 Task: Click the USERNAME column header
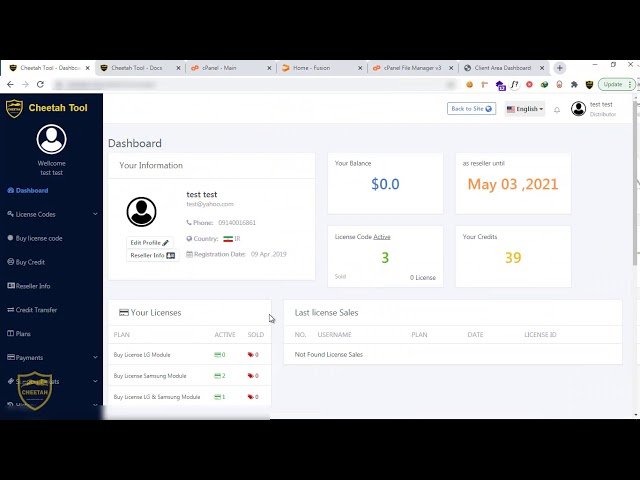tap(334, 335)
